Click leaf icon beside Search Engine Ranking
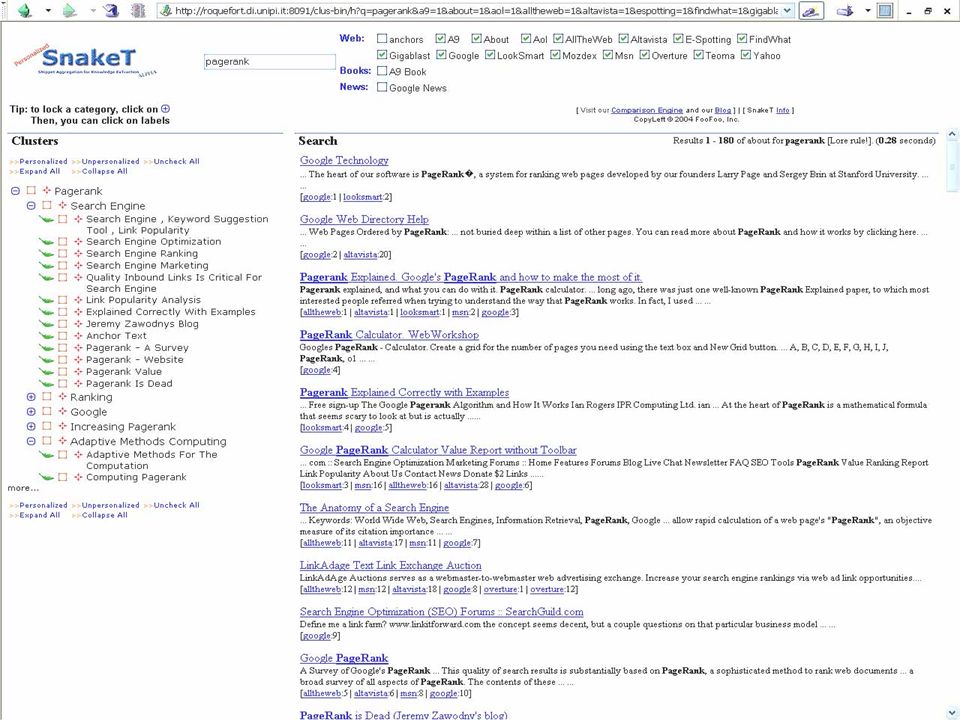Image resolution: width=960 pixels, height=720 pixels. pyautogui.click(x=46, y=253)
